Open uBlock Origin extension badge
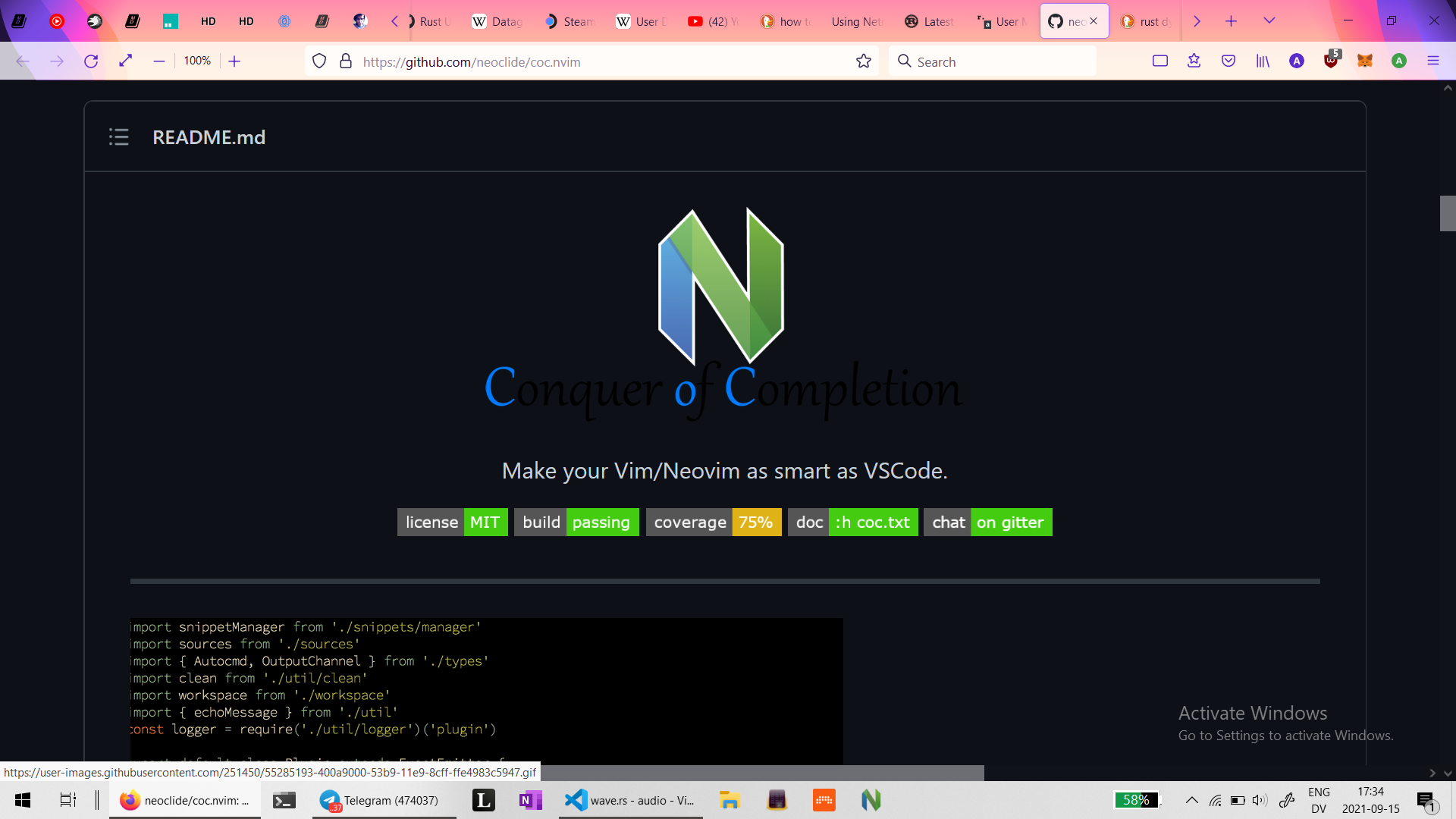Viewport: 1456px width, 819px height. click(1332, 61)
